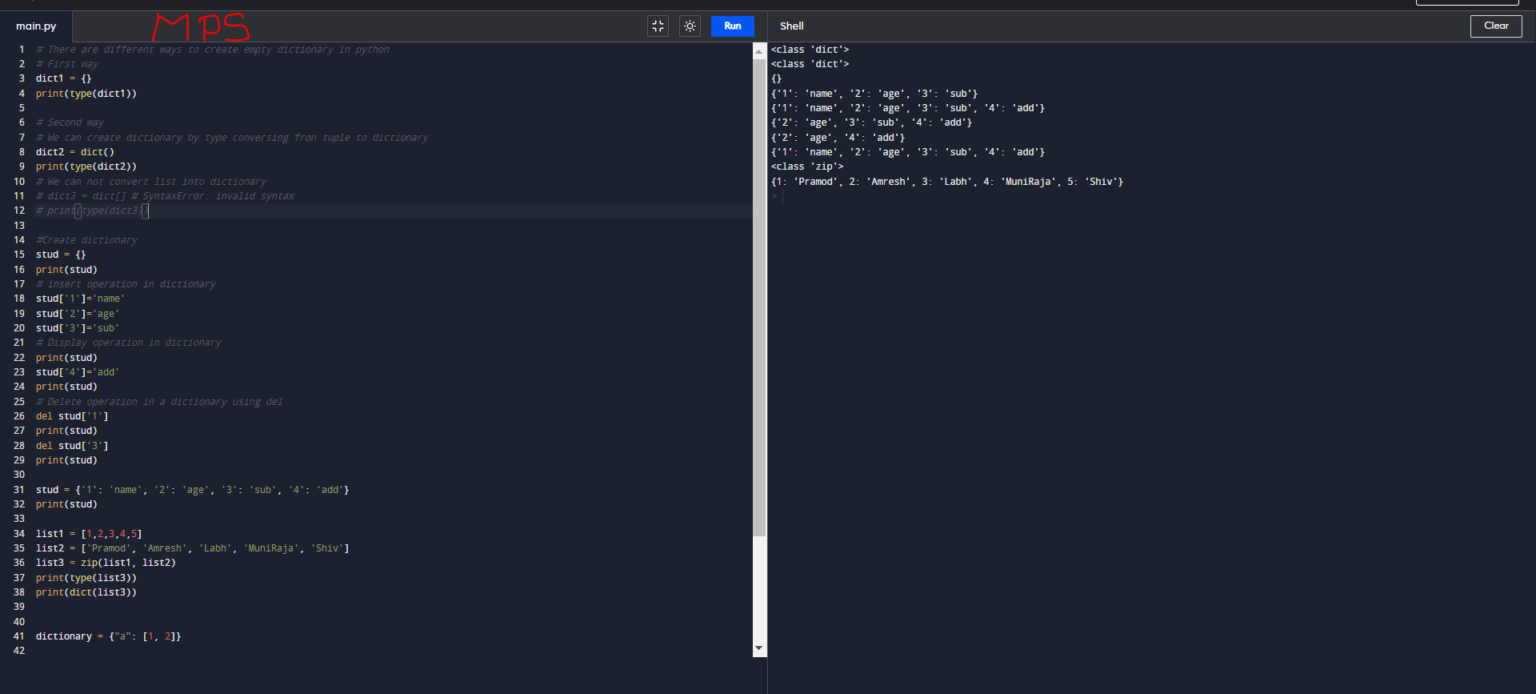1536x694 pixels.
Task: Select the main.py file tab
Action: tap(36, 26)
